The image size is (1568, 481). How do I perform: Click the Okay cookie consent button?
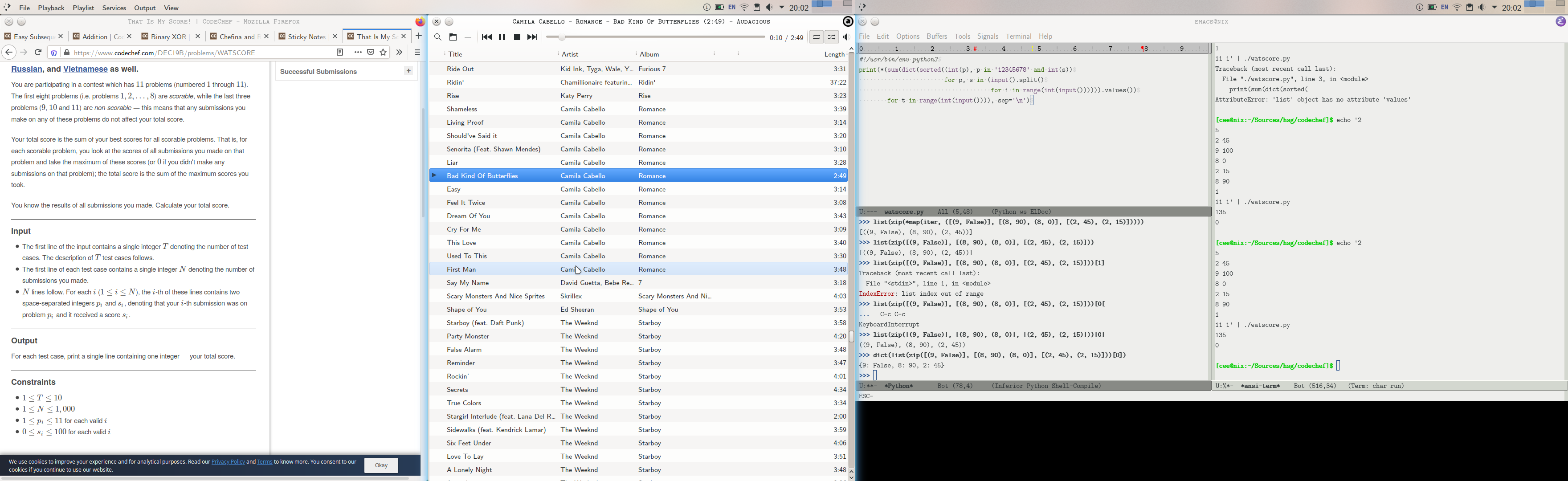(x=381, y=465)
